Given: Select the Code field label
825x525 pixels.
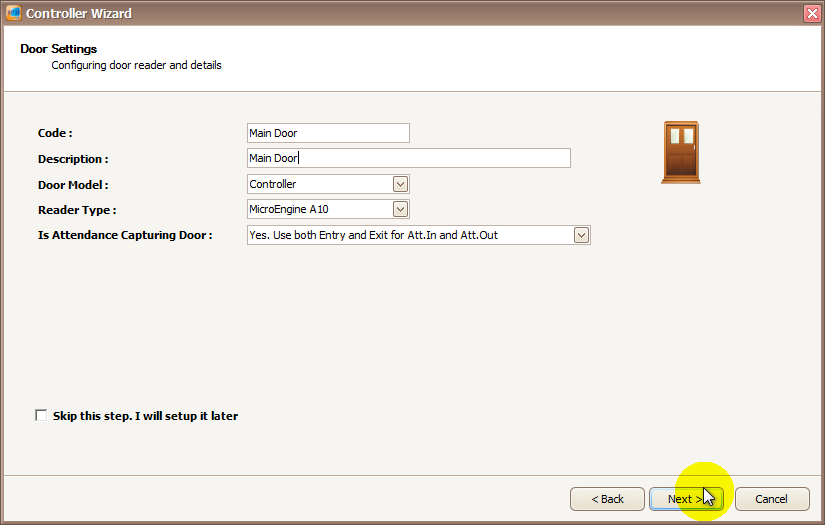Looking at the screenshot, I should point(55,133).
